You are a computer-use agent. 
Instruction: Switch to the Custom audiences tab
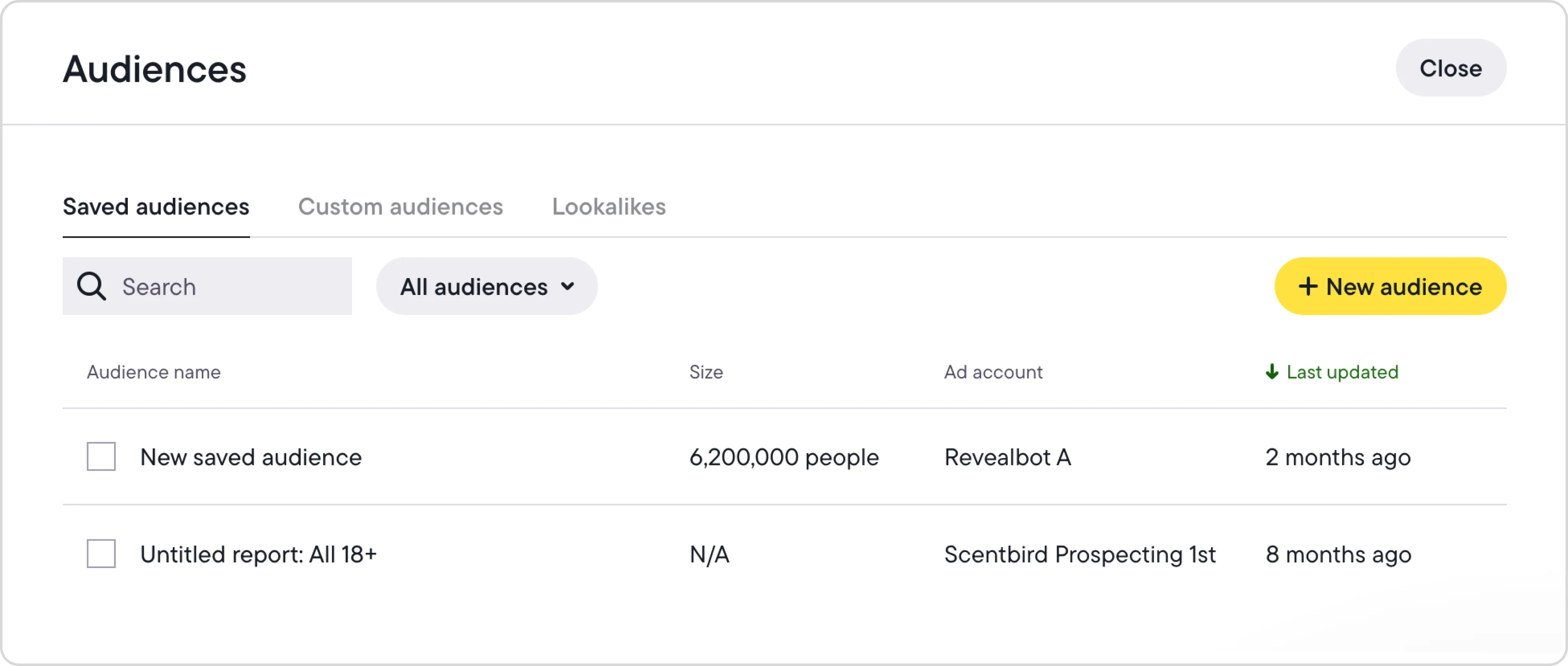click(401, 207)
